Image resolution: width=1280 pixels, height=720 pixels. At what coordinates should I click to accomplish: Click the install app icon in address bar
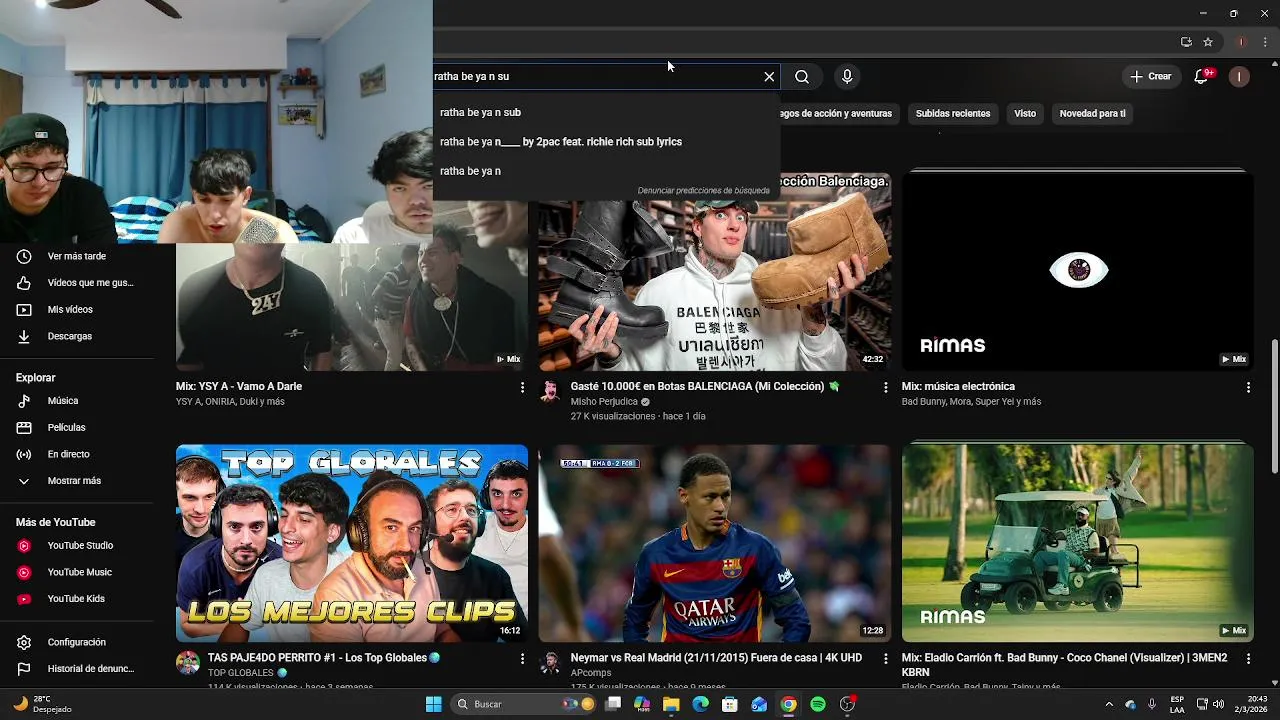[x=1186, y=42]
